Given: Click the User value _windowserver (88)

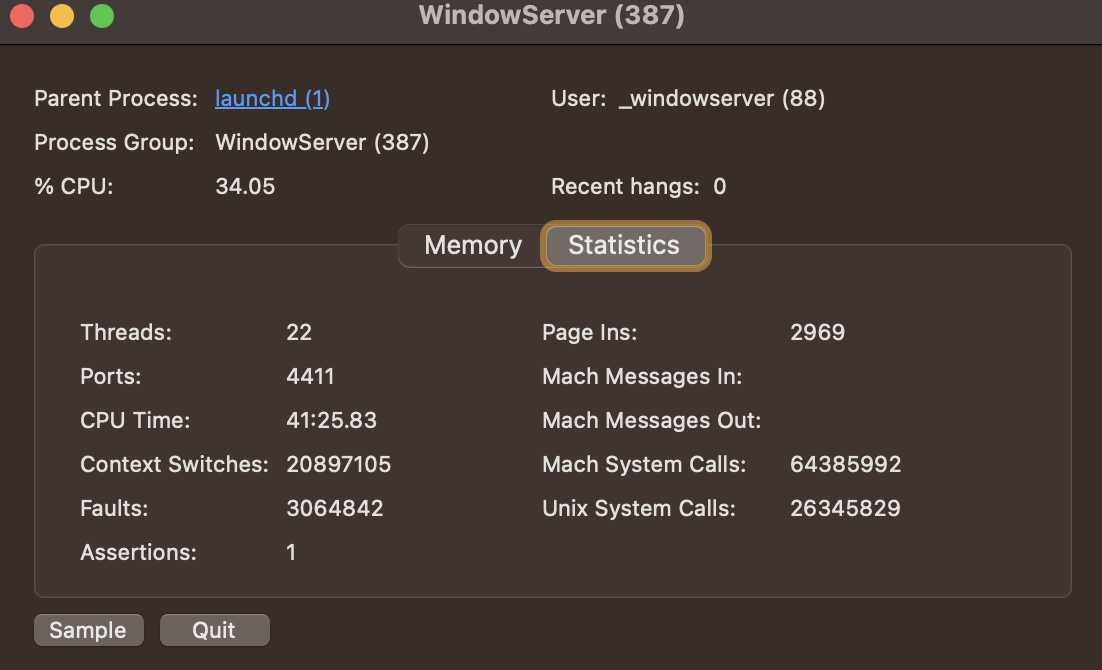Looking at the screenshot, I should click(721, 99).
